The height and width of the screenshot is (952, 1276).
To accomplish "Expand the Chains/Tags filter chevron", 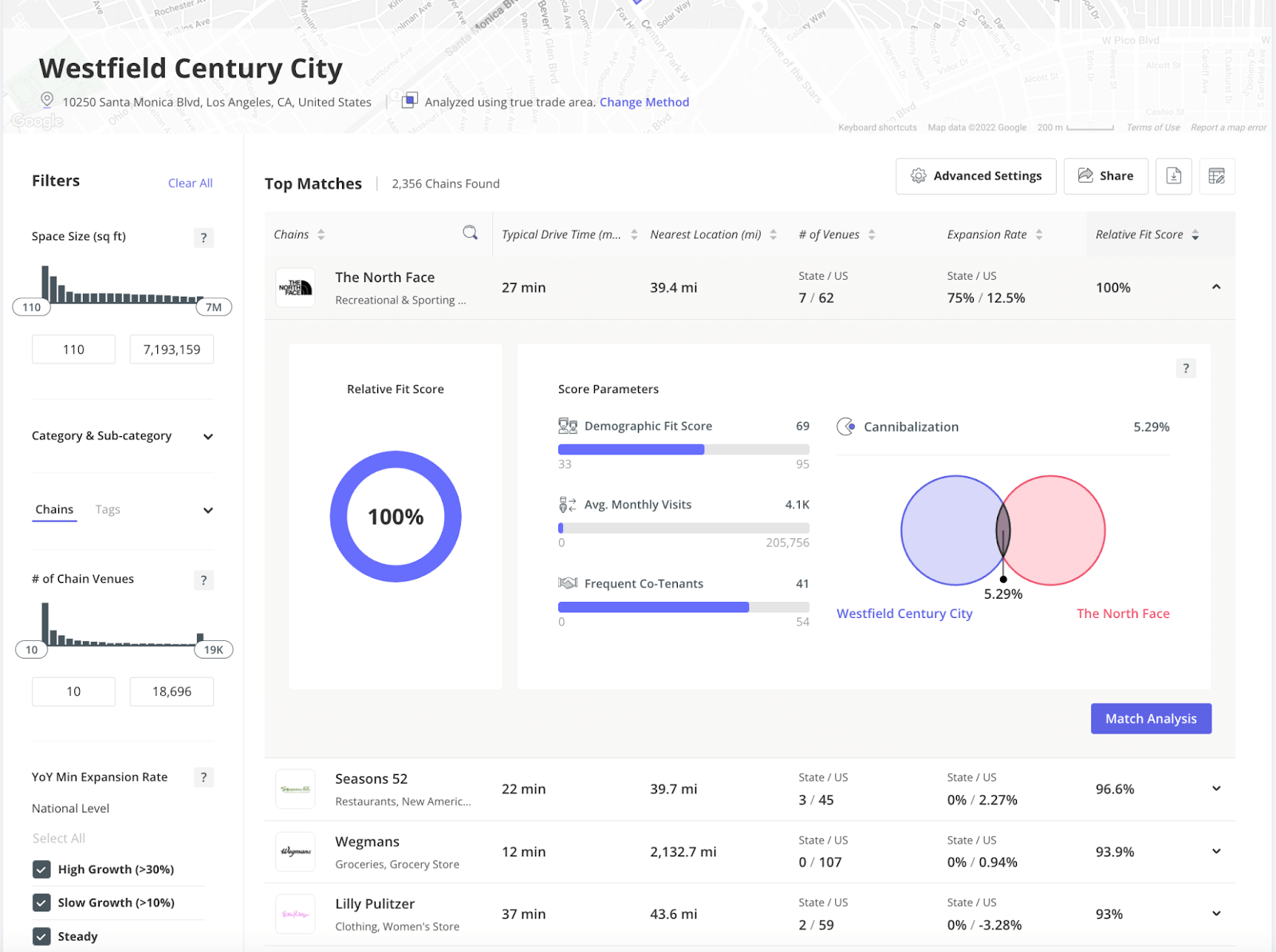I will click(x=208, y=510).
